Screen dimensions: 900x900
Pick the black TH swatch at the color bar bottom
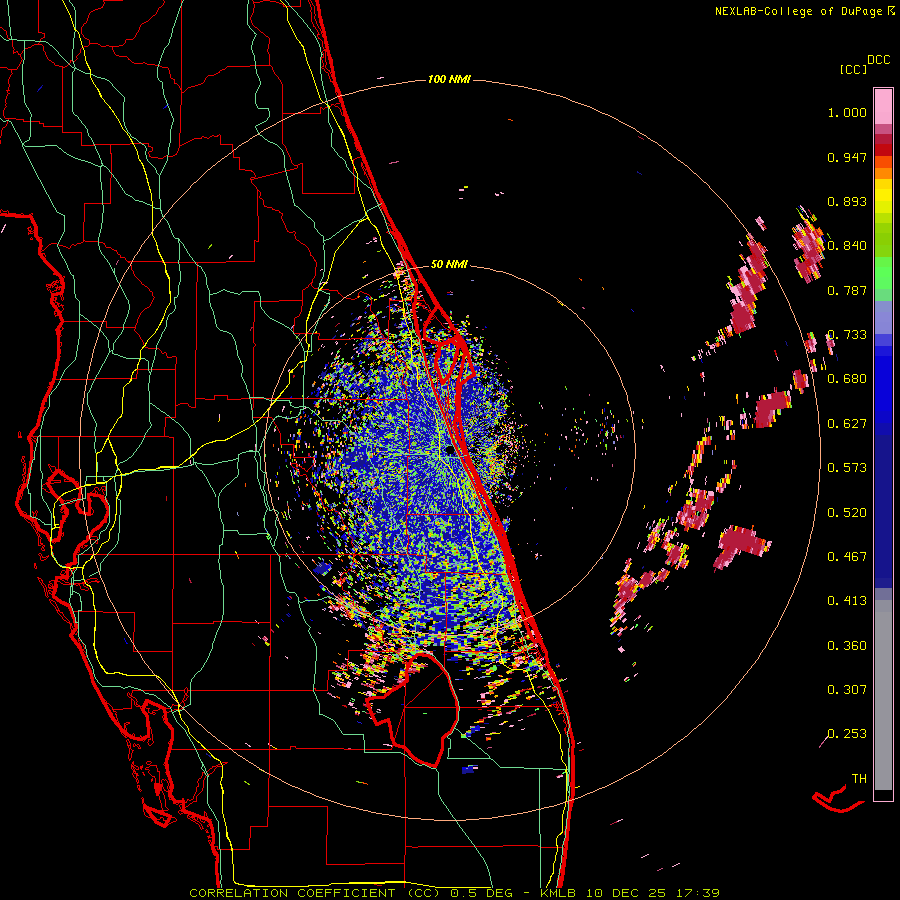[883, 795]
